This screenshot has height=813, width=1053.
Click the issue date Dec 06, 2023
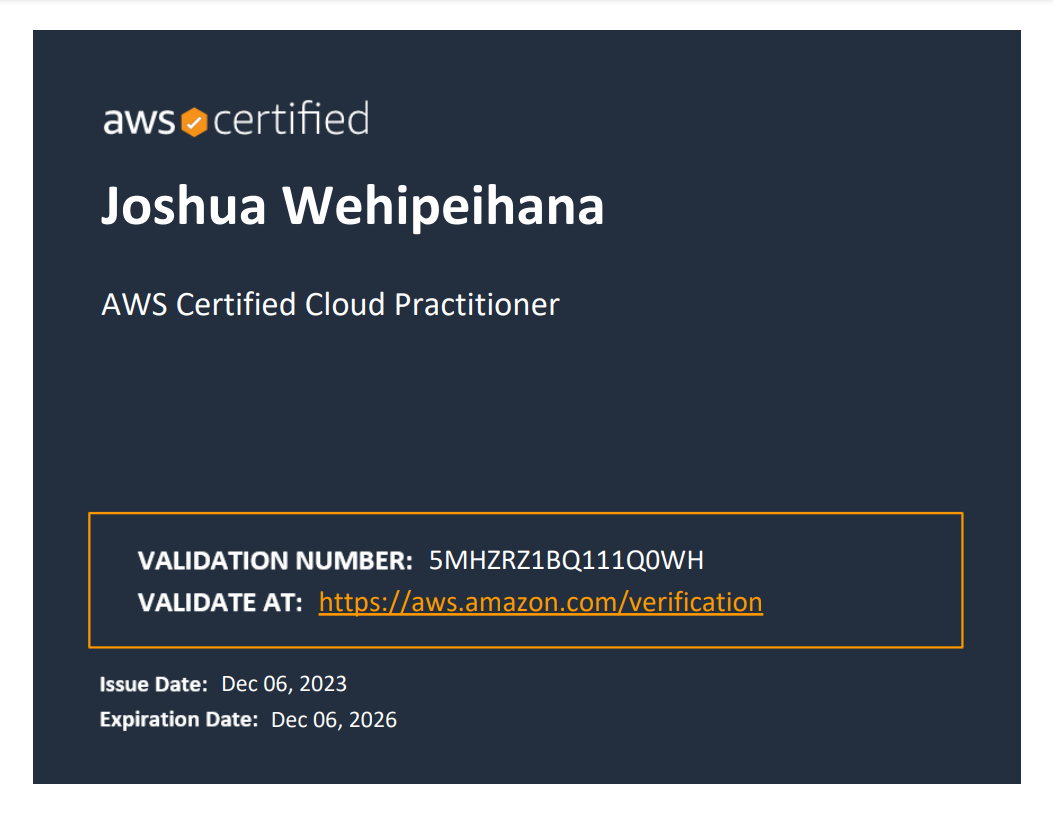pos(284,684)
